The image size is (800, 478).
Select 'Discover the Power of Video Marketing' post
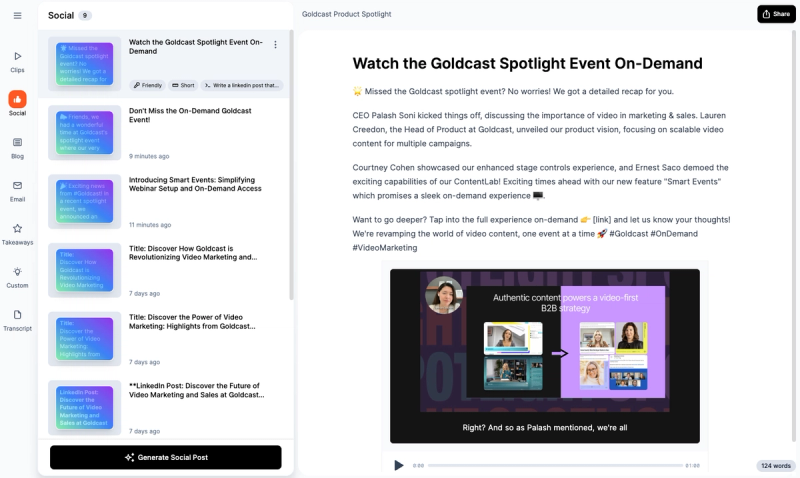coord(166,339)
